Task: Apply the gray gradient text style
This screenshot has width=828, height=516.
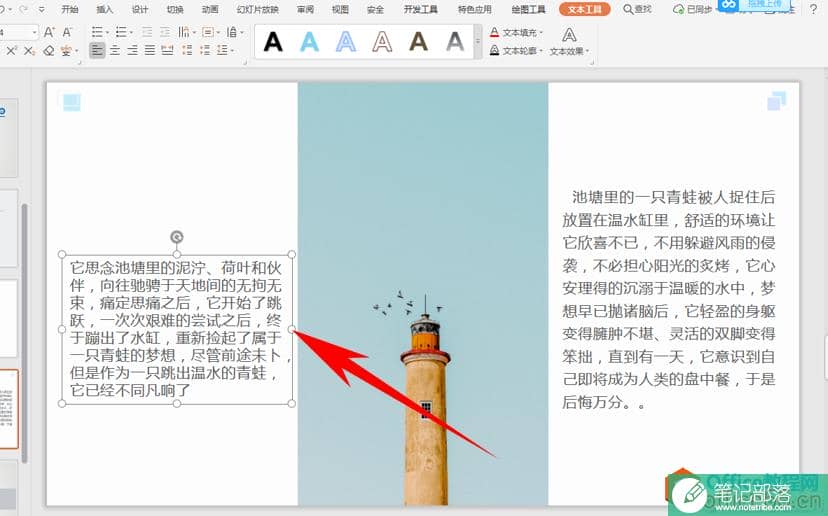Action: tap(455, 41)
